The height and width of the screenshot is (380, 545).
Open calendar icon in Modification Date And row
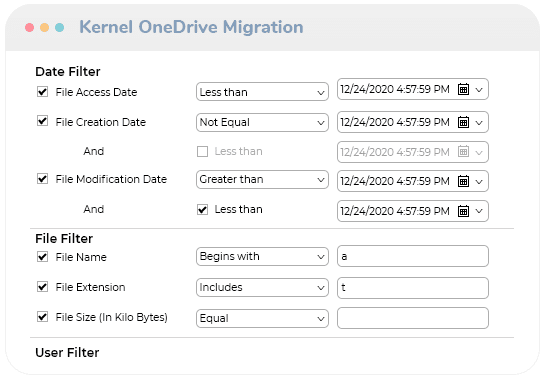[x=463, y=211]
